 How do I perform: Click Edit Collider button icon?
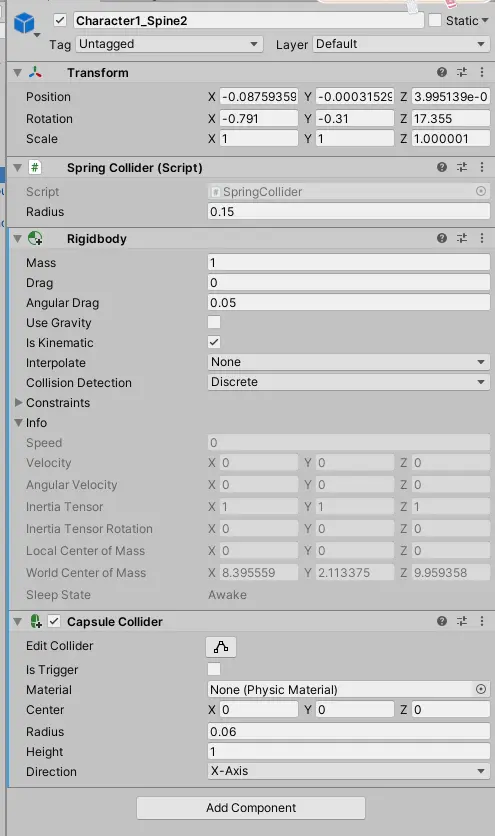tap(221, 647)
